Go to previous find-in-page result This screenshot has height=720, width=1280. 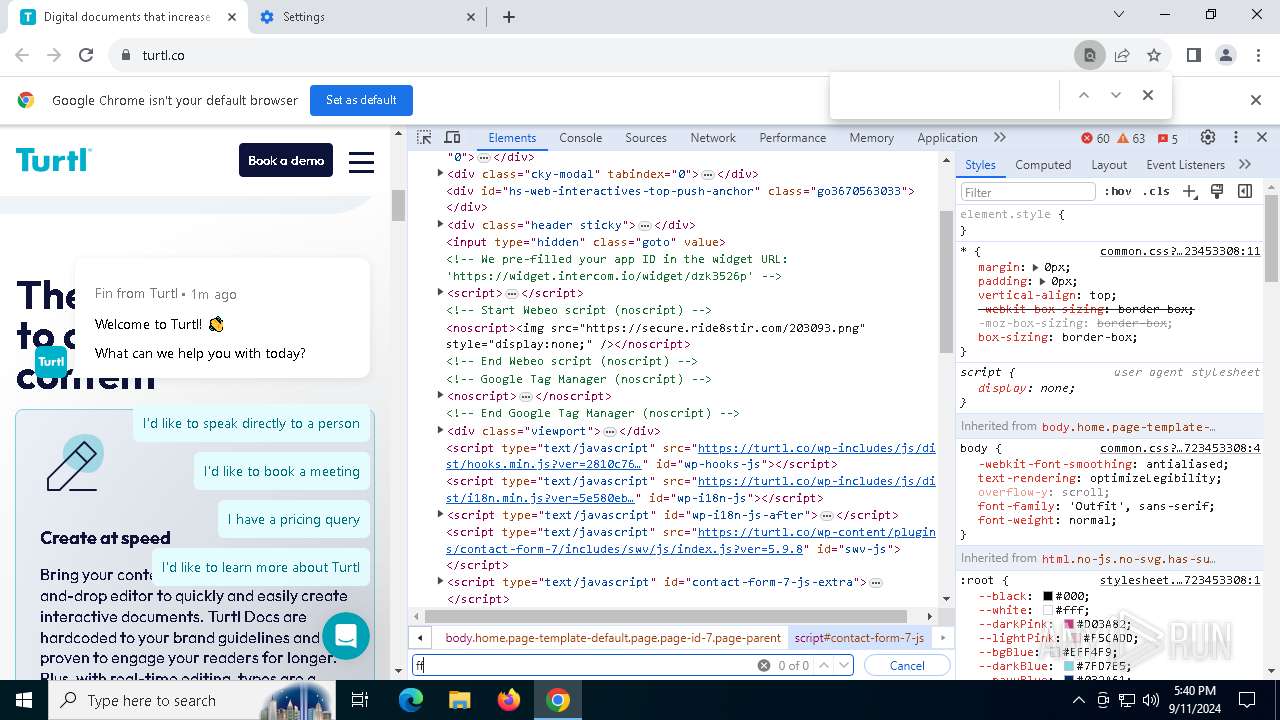(x=1083, y=95)
